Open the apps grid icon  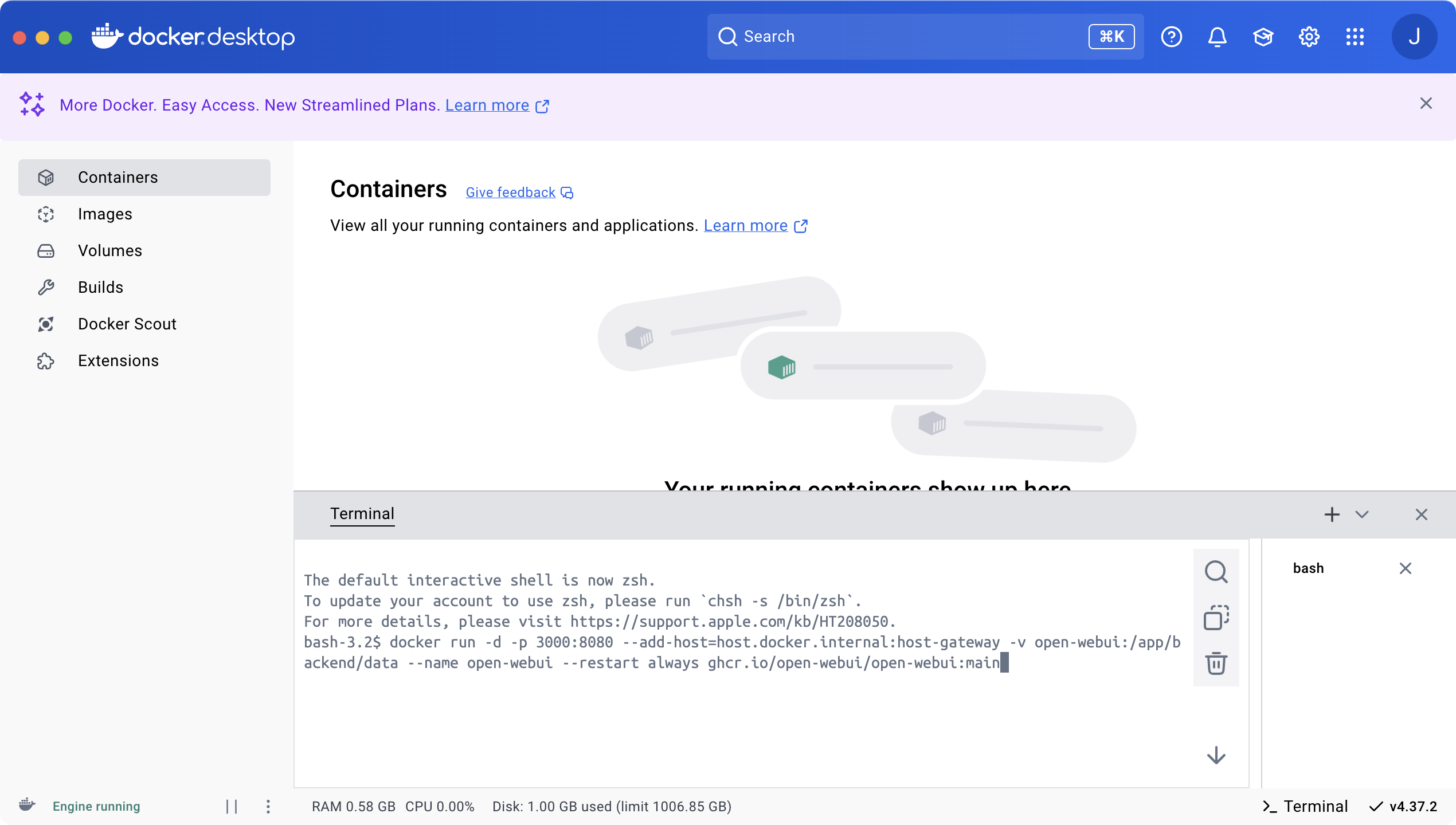pyautogui.click(x=1355, y=37)
